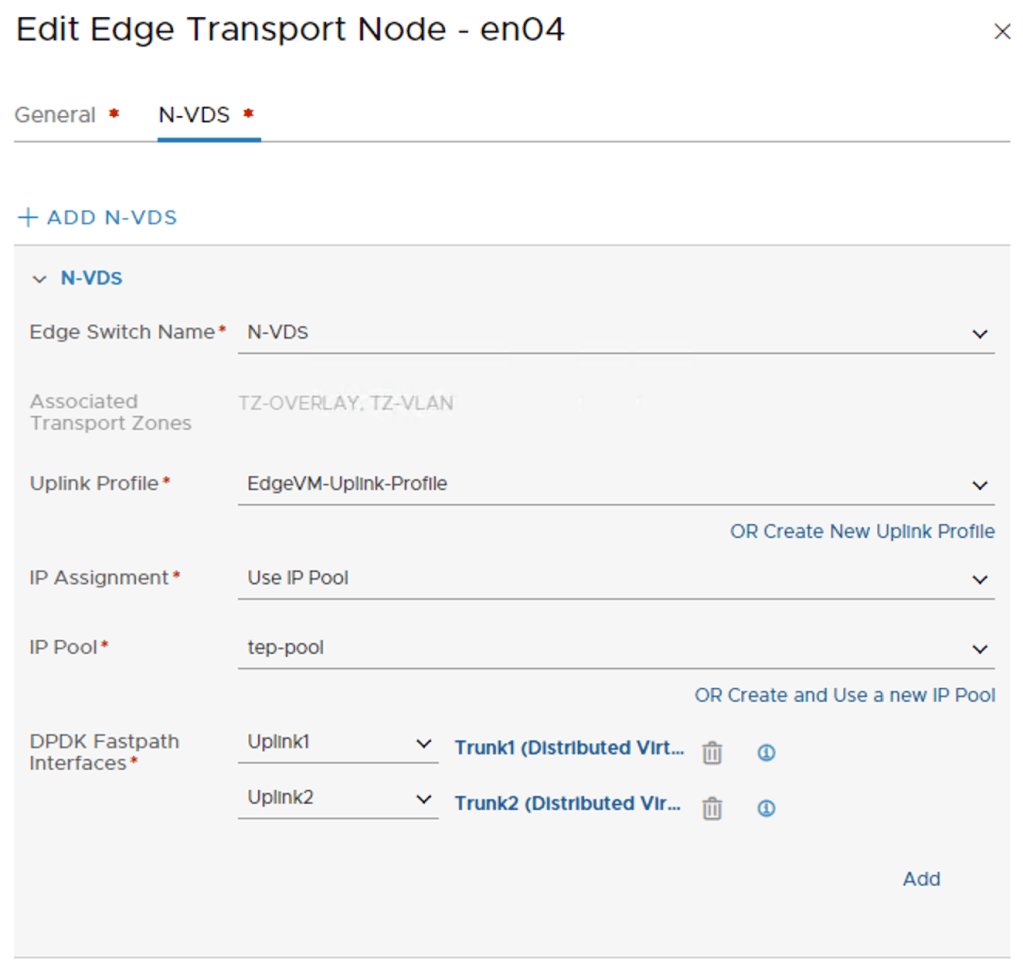View info tooltip next to Trunk2
The width and height of the screenshot is (1023, 974).
(766, 807)
